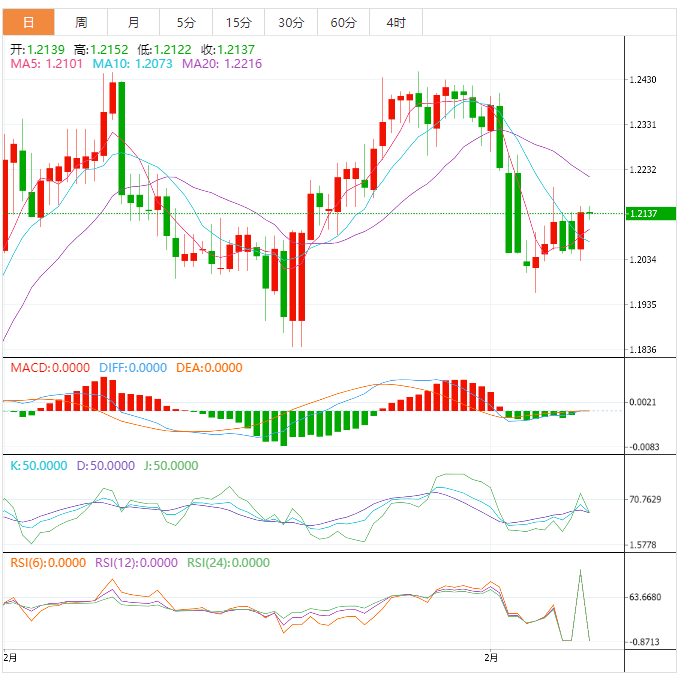Viewport: 680px width, 686px height.
Task: Select the 日 daily timeframe tab
Action: pos(28,22)
